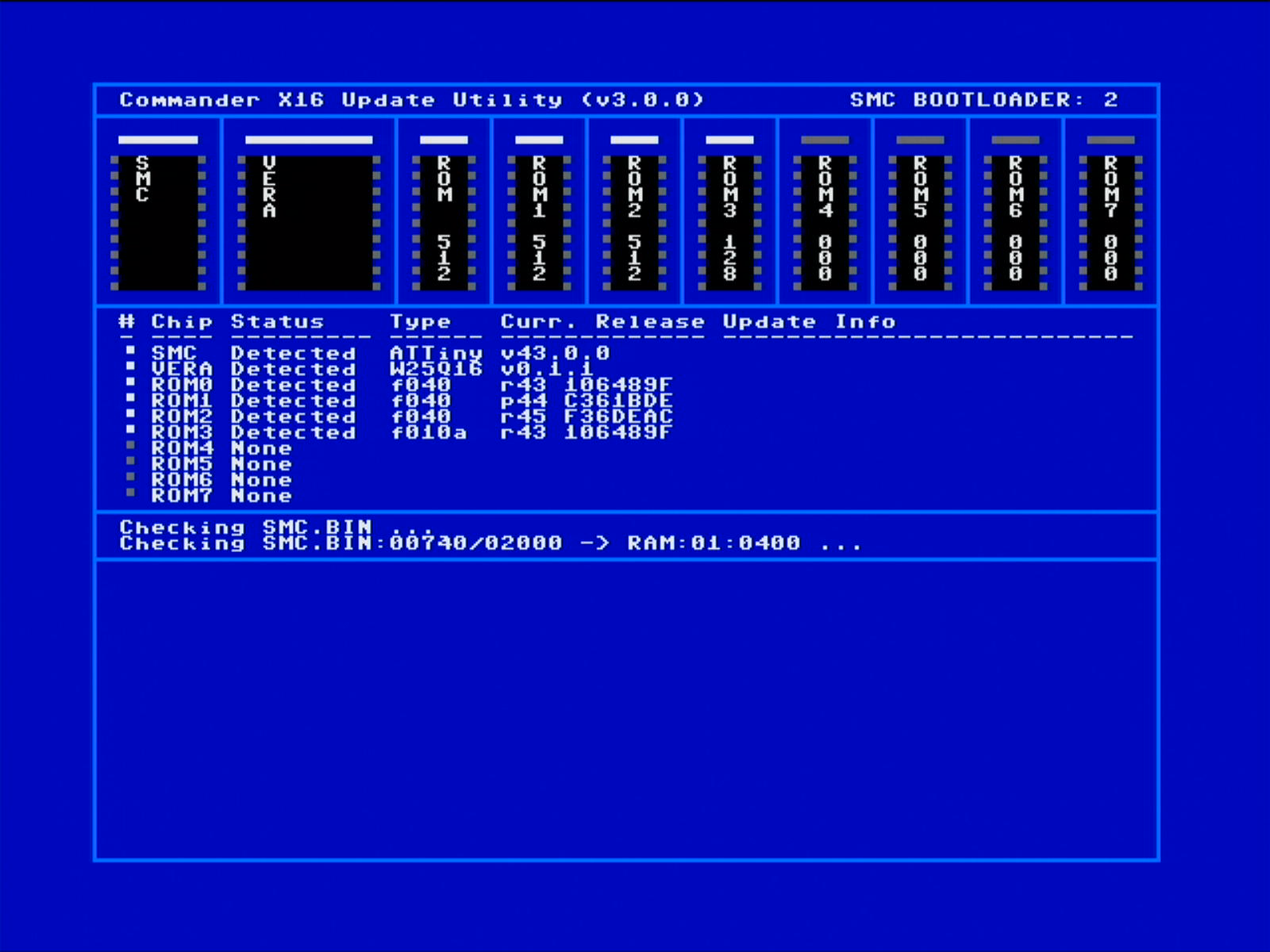Select the ROM1 chip graphic
Image resolution: width=1270 pixels, height=952 pixels.
pos(539,223)
